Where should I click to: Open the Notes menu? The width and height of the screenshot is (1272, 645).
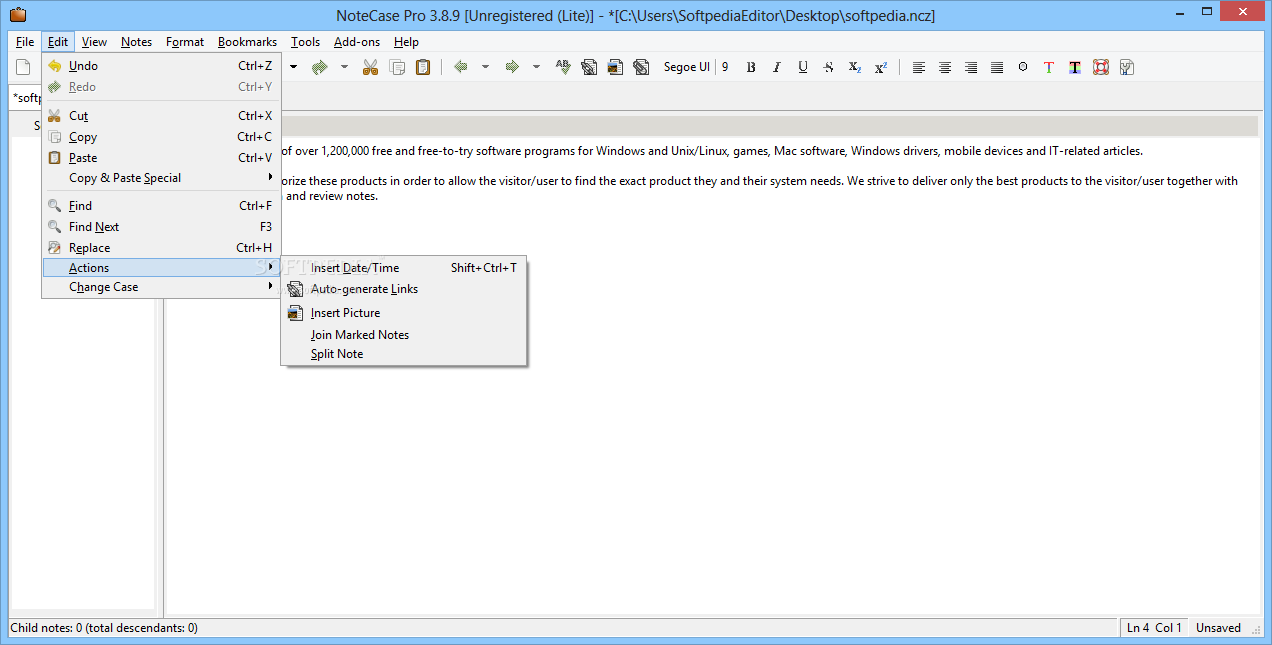click(137, 42)
